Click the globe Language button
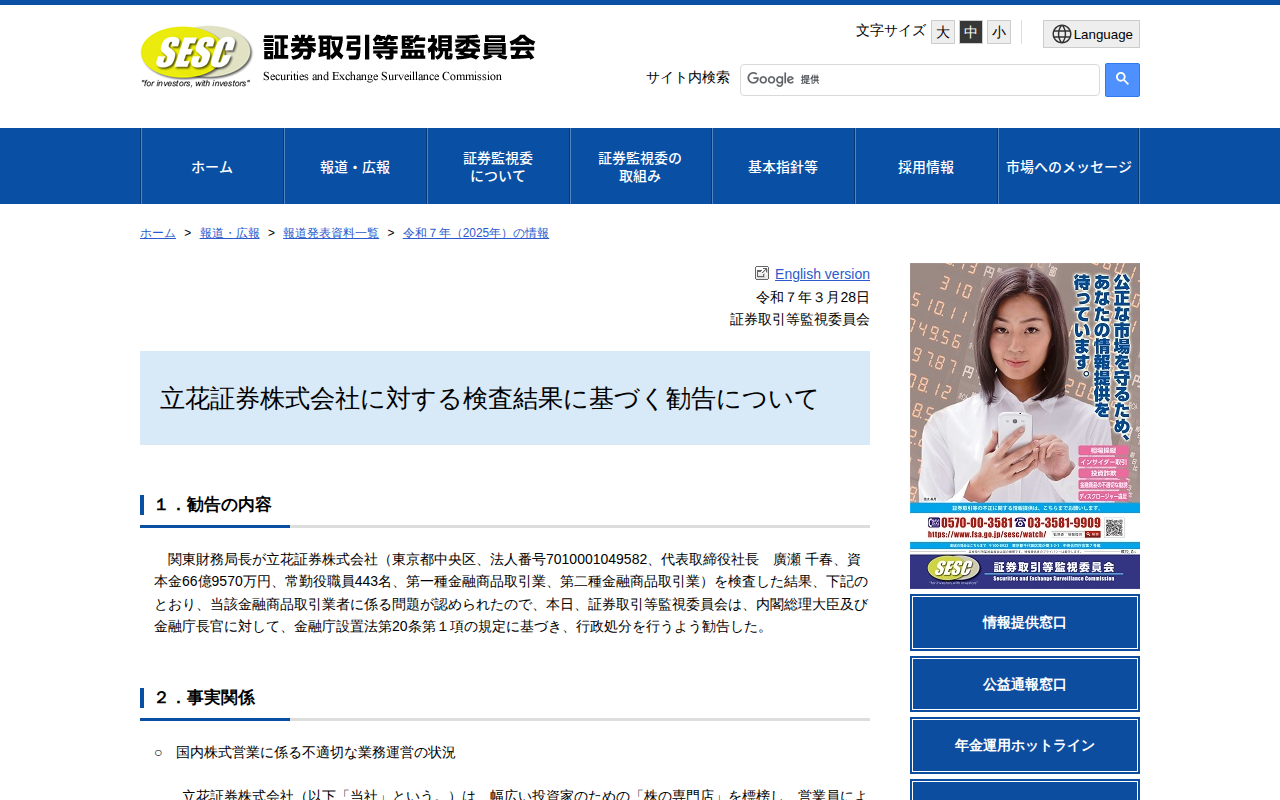 tap(1091, 34)
